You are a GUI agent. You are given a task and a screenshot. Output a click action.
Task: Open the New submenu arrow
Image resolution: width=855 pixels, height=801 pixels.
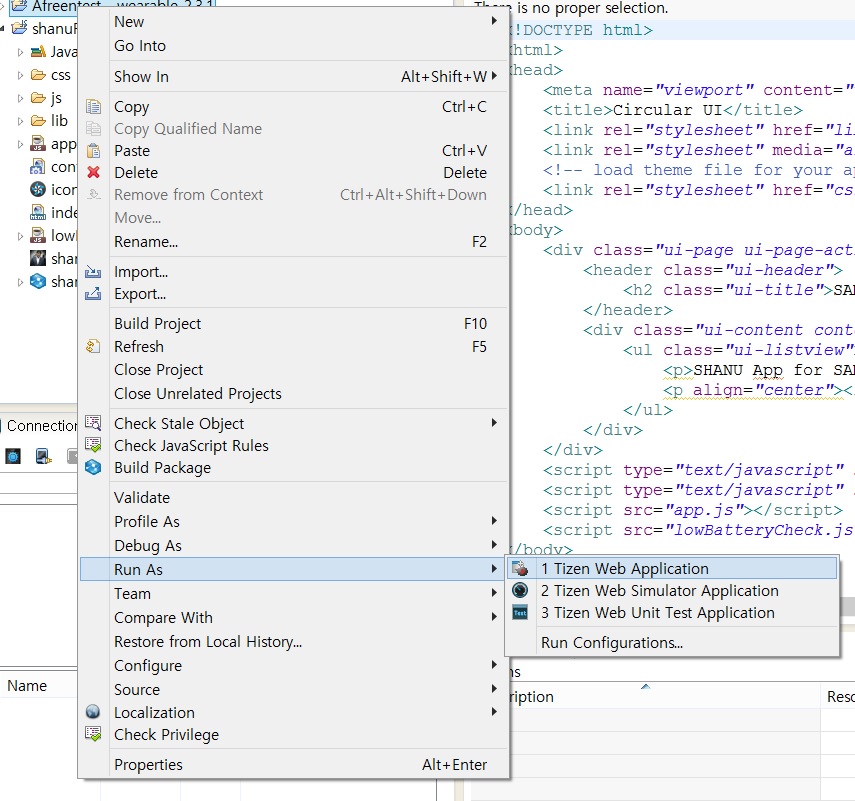pos(494,21)
